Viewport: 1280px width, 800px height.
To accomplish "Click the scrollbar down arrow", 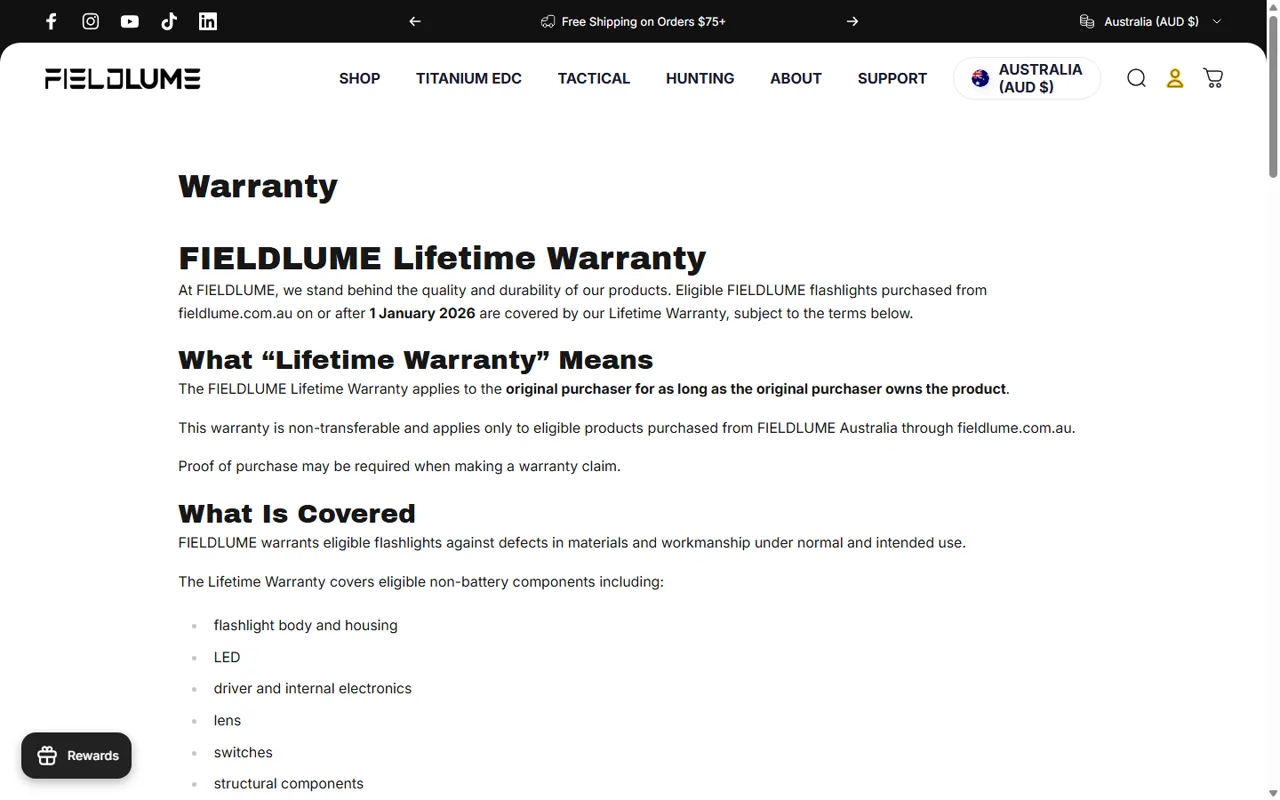I will pyautogui.click(x=1273, y=793).
